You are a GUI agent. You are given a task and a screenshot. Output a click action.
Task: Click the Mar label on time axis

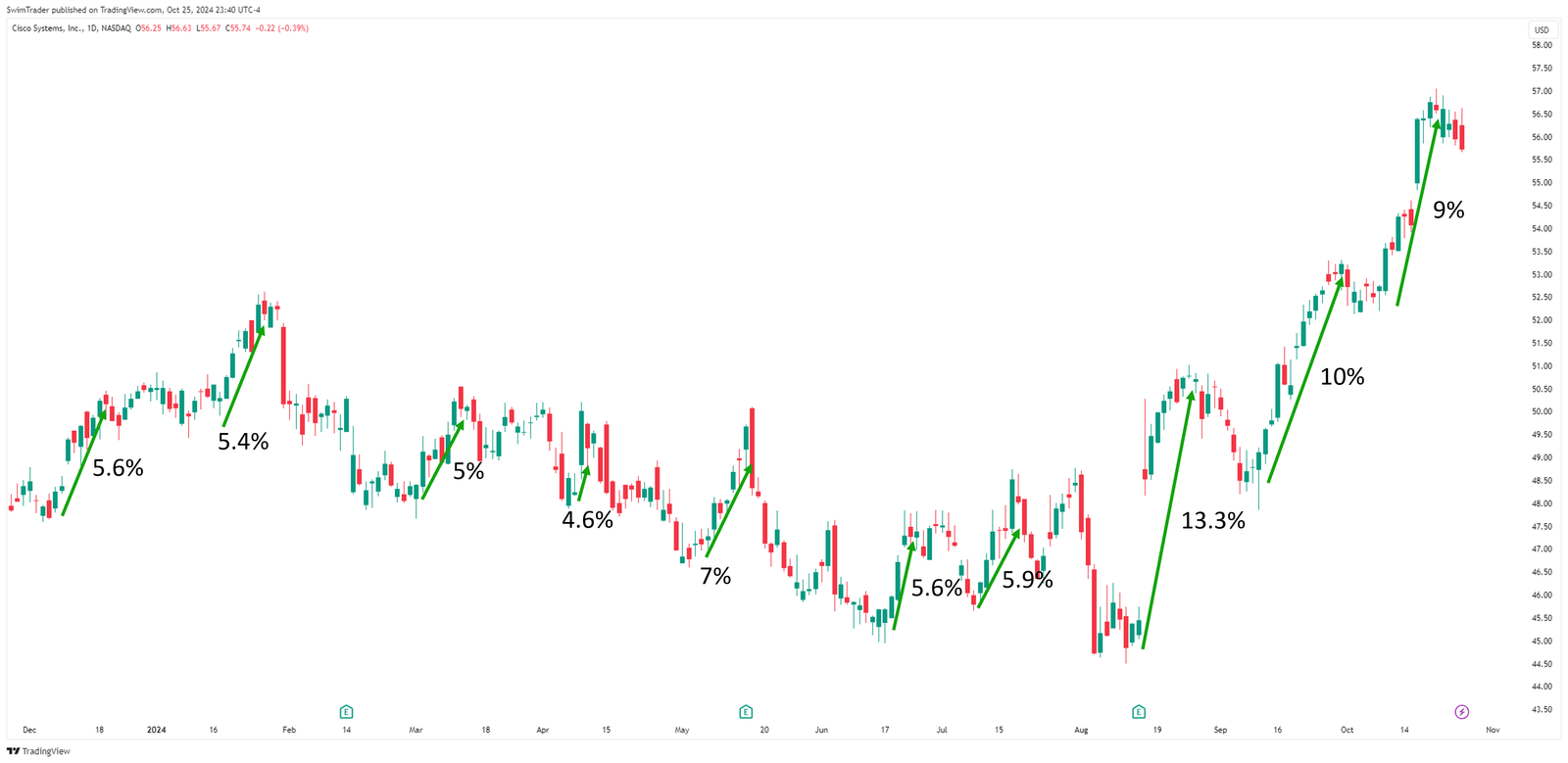click(x=416, y=730)
